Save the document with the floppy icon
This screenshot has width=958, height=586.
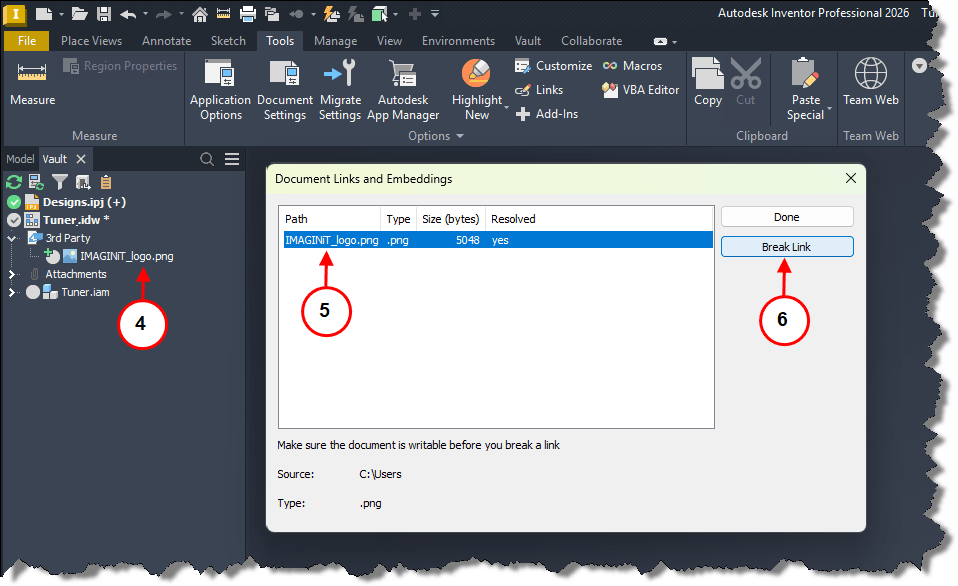click(104, 13)
